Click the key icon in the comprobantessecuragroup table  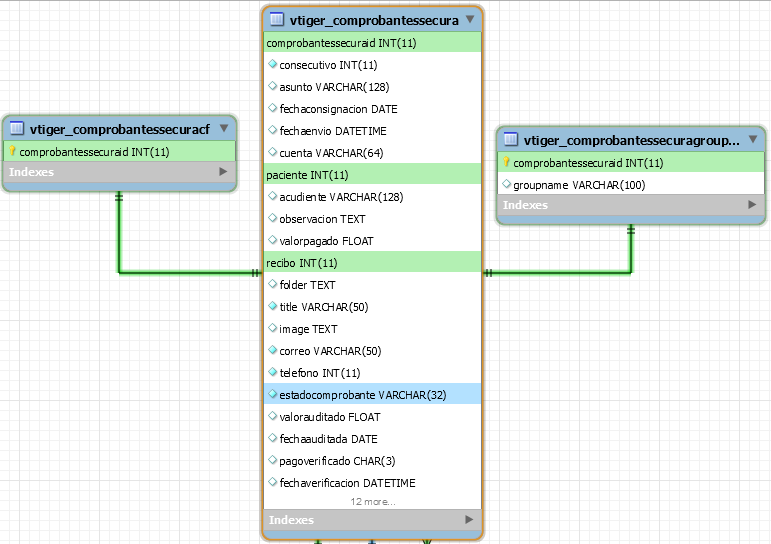pos(506,162)
